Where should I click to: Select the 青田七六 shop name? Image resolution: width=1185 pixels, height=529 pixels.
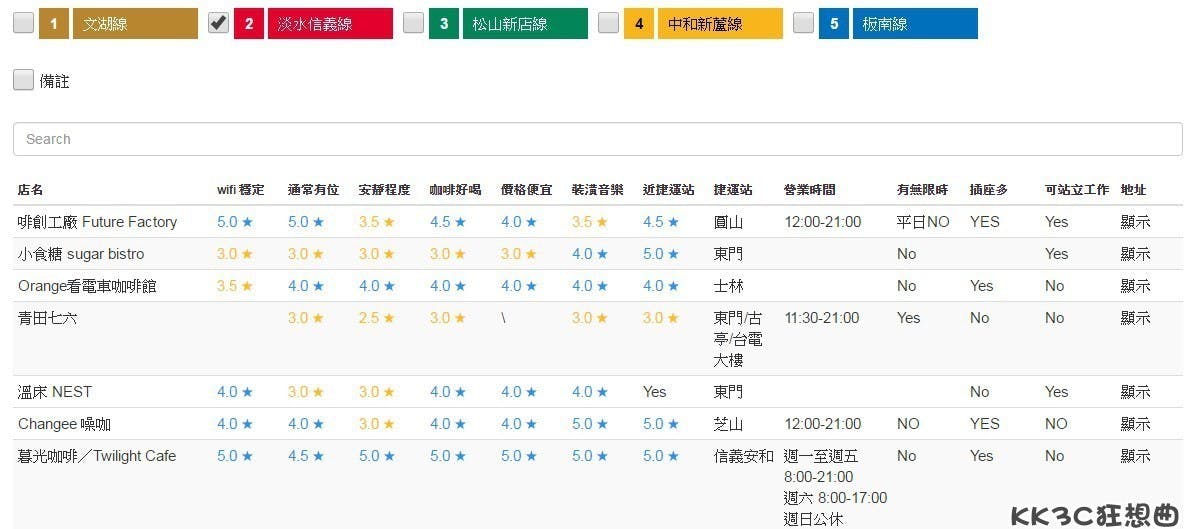click(47, 318)
